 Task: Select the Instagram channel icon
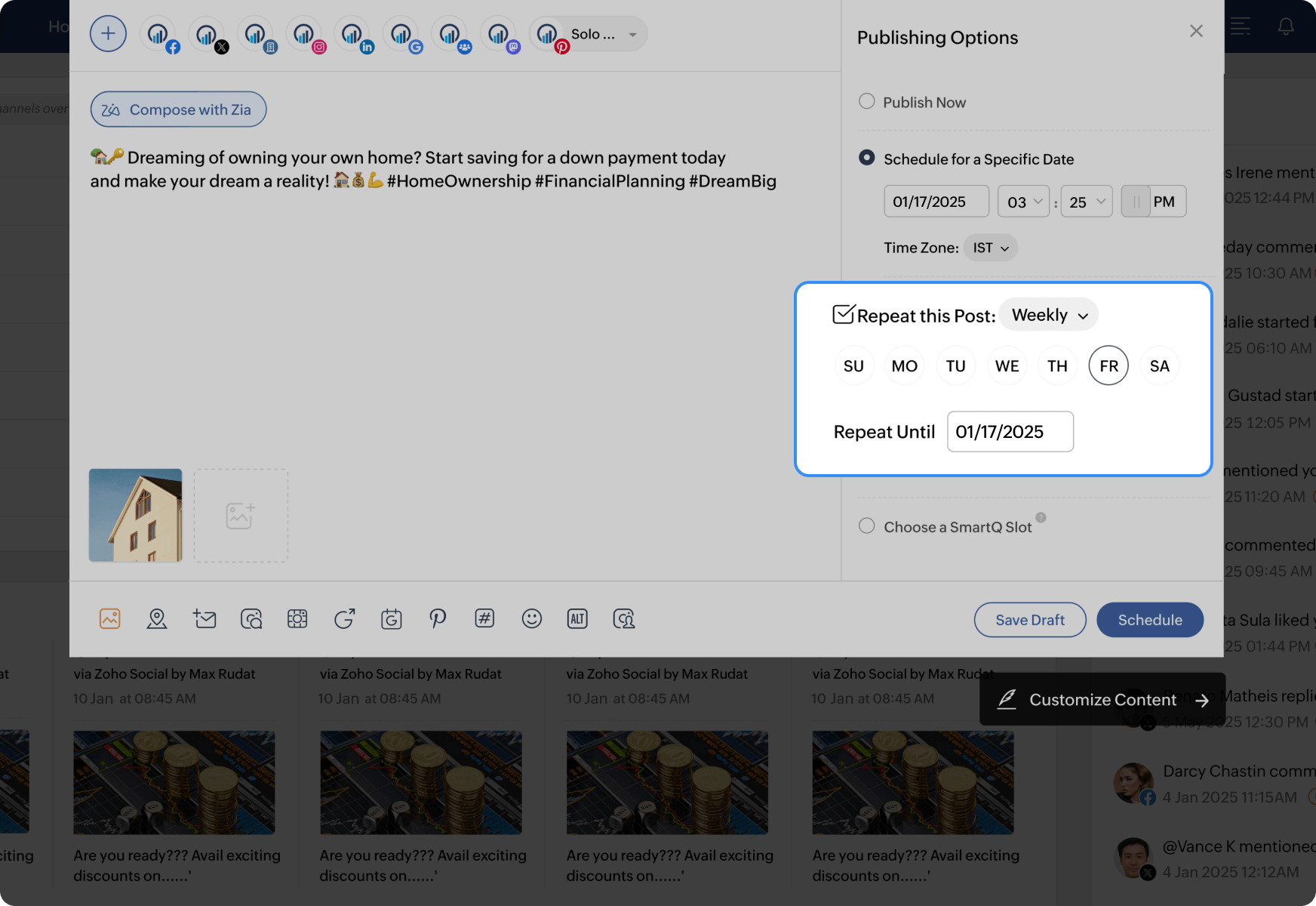tap(305, 35)
